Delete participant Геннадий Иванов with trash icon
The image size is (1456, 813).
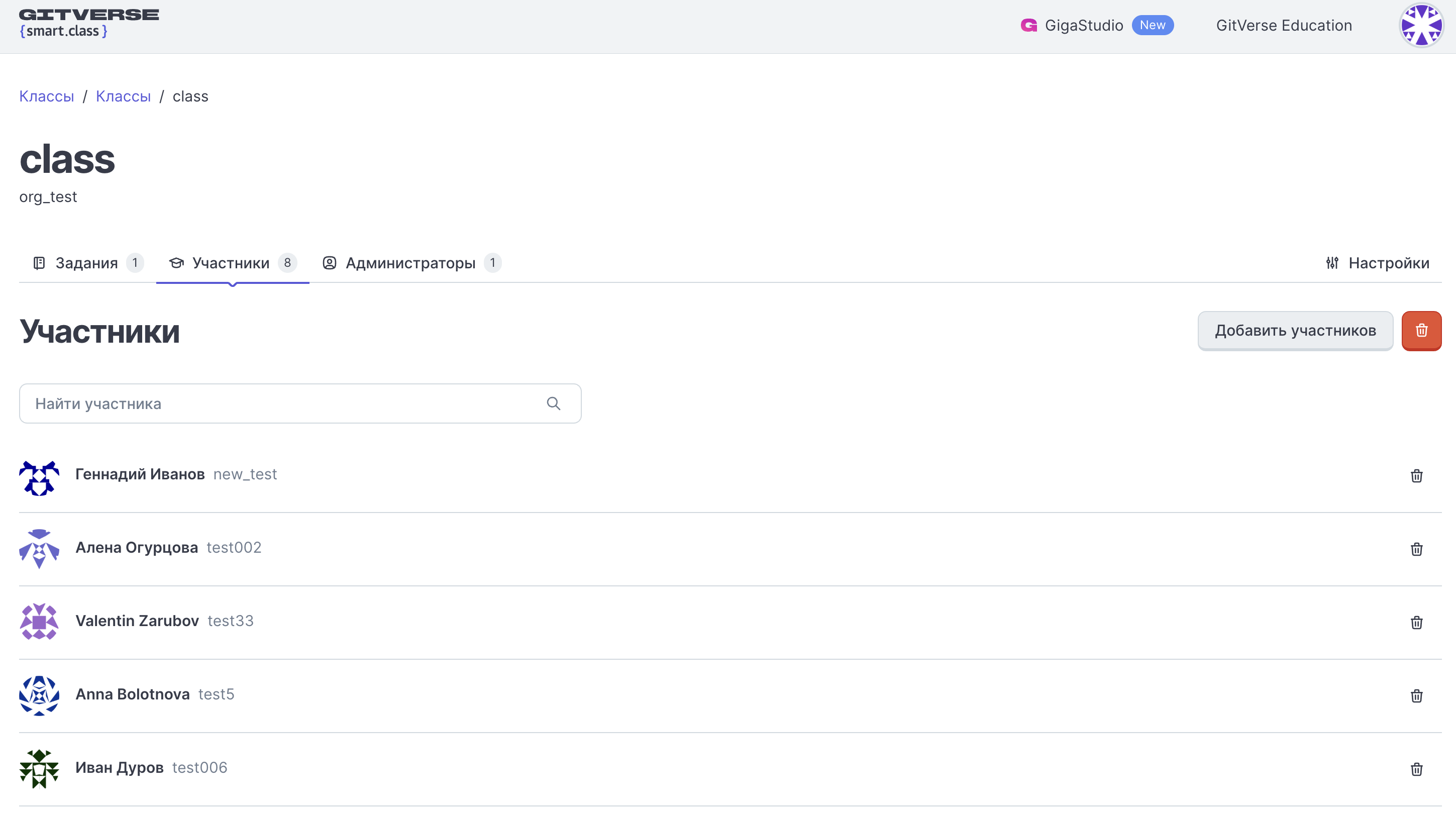1416,475
